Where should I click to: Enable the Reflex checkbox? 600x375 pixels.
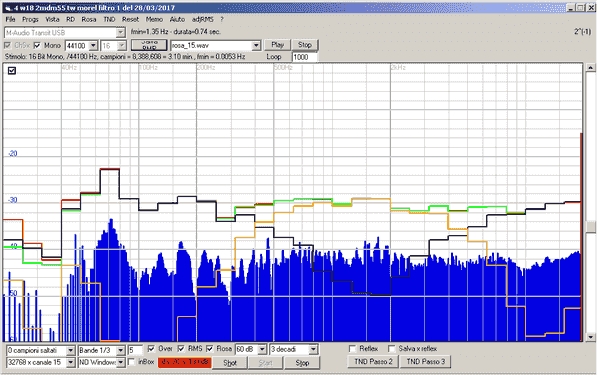[x=352, y=349]
